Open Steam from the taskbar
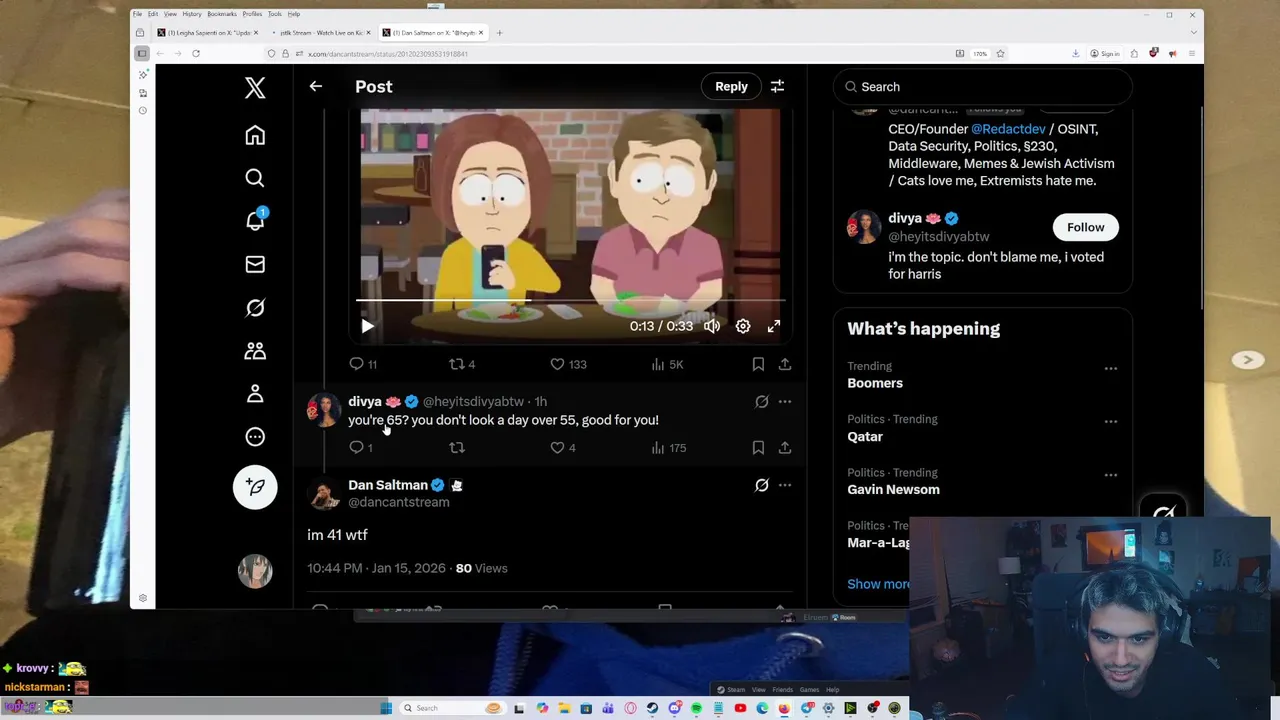 (x=652, y=708)
